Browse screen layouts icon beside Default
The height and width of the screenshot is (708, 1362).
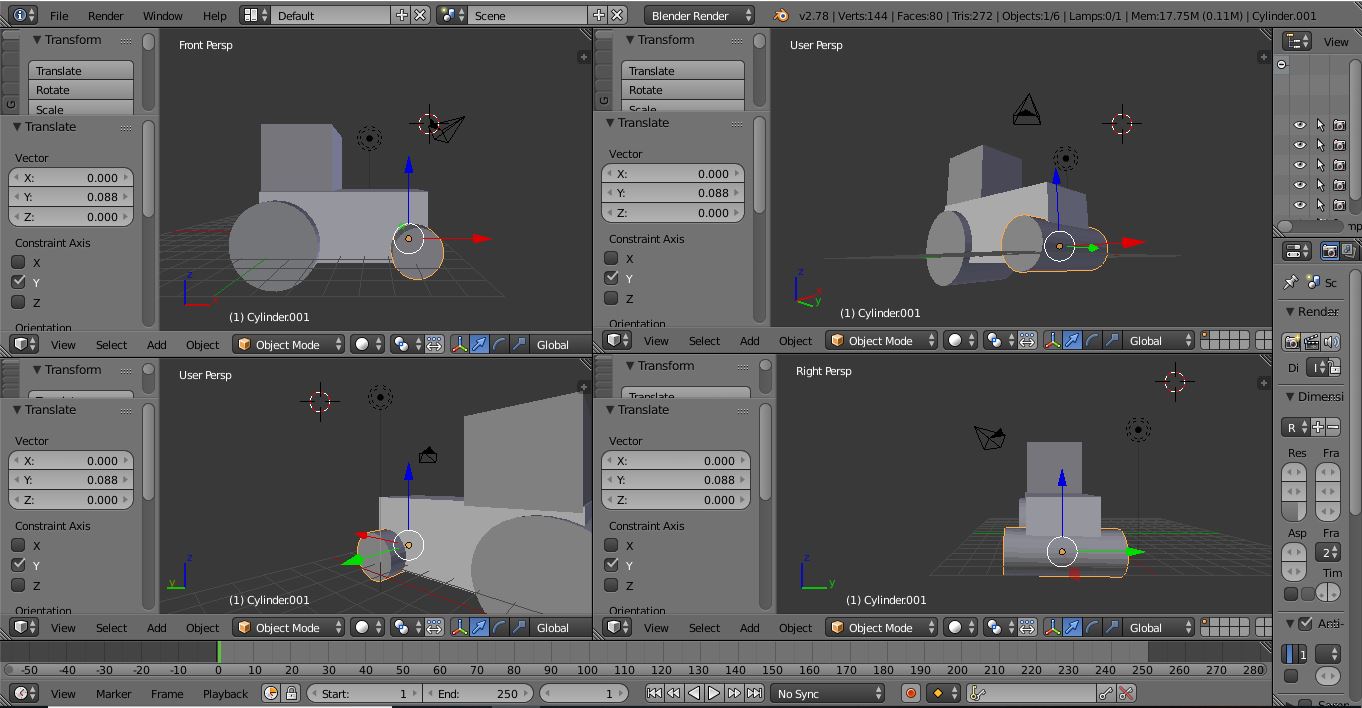point(256,15)
